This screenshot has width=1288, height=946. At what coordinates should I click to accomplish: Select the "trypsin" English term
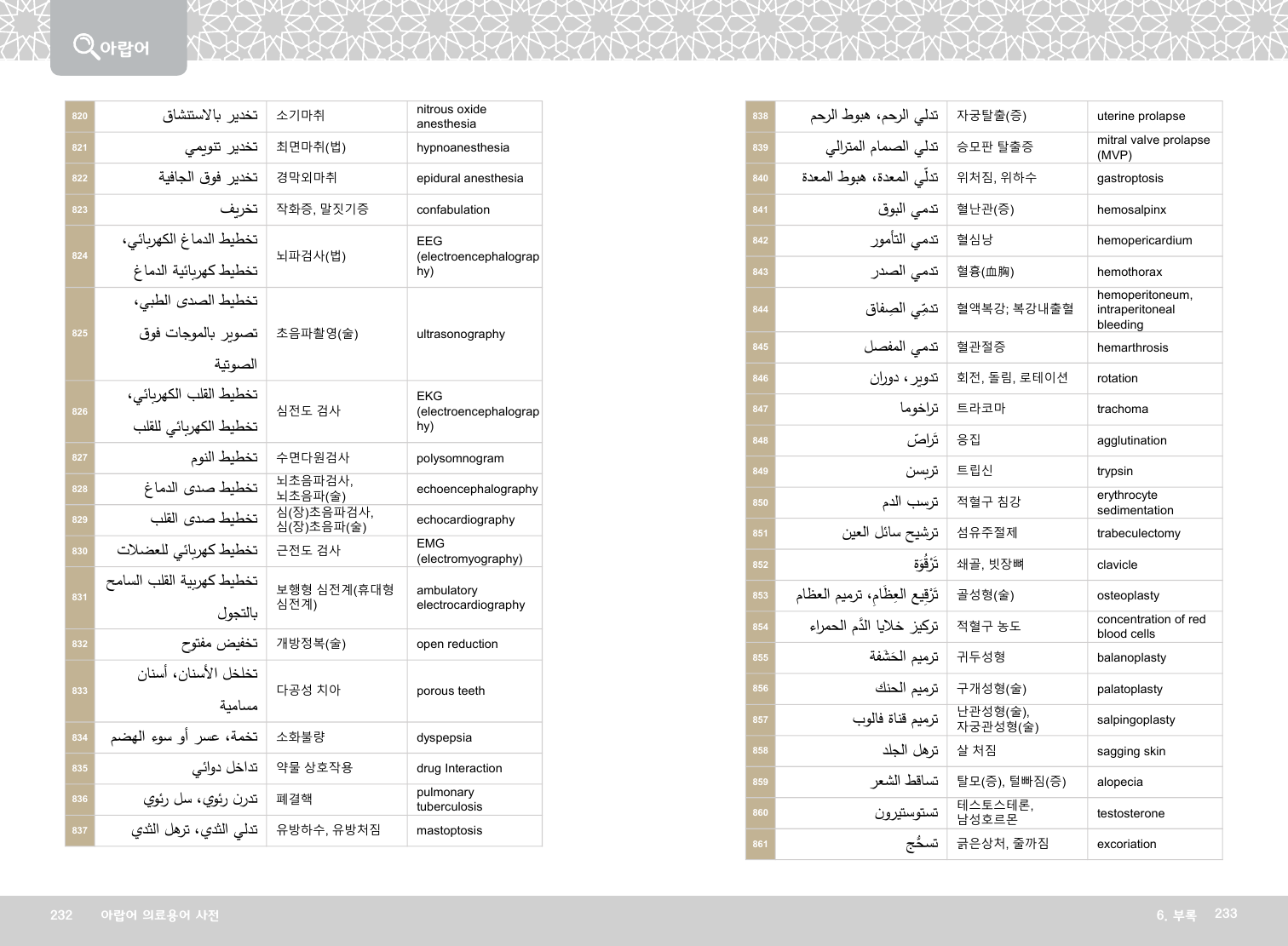tap(1114, 471)
